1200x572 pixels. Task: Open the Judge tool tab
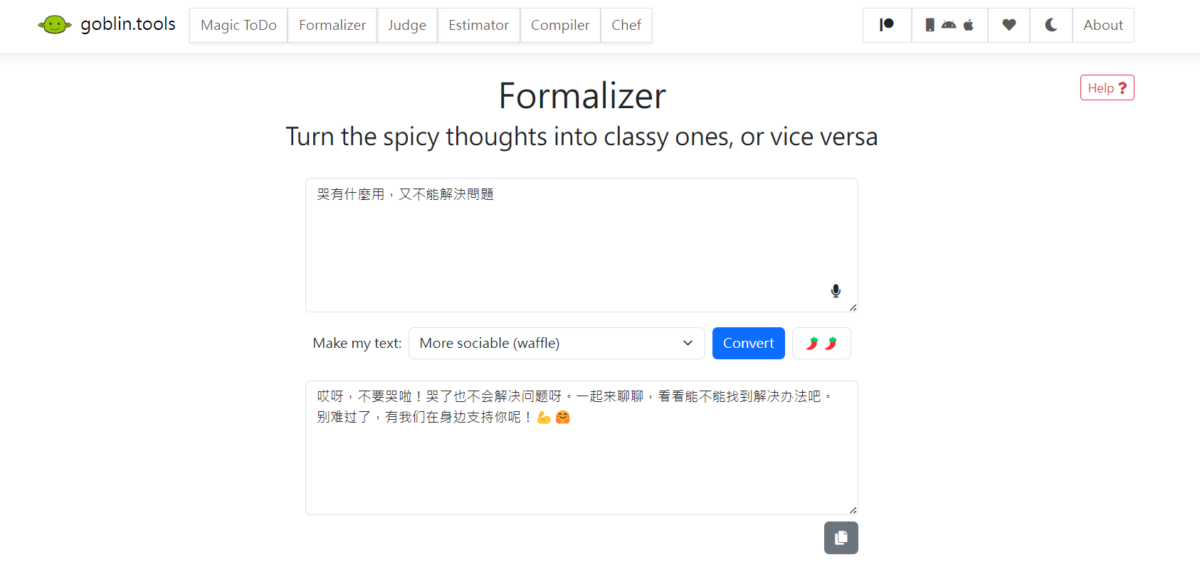point(407,25)
